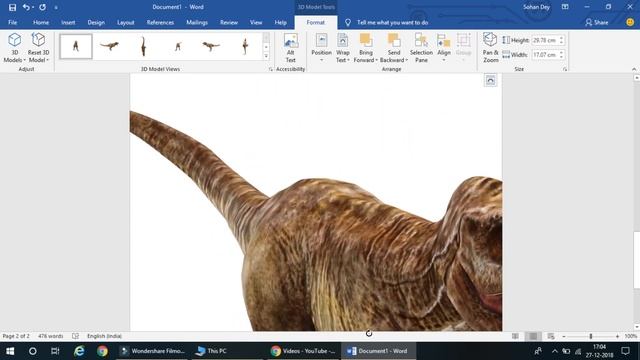Click the Save icon in Quick Access
The image size is (640, 360).
[x=12, y=7]
